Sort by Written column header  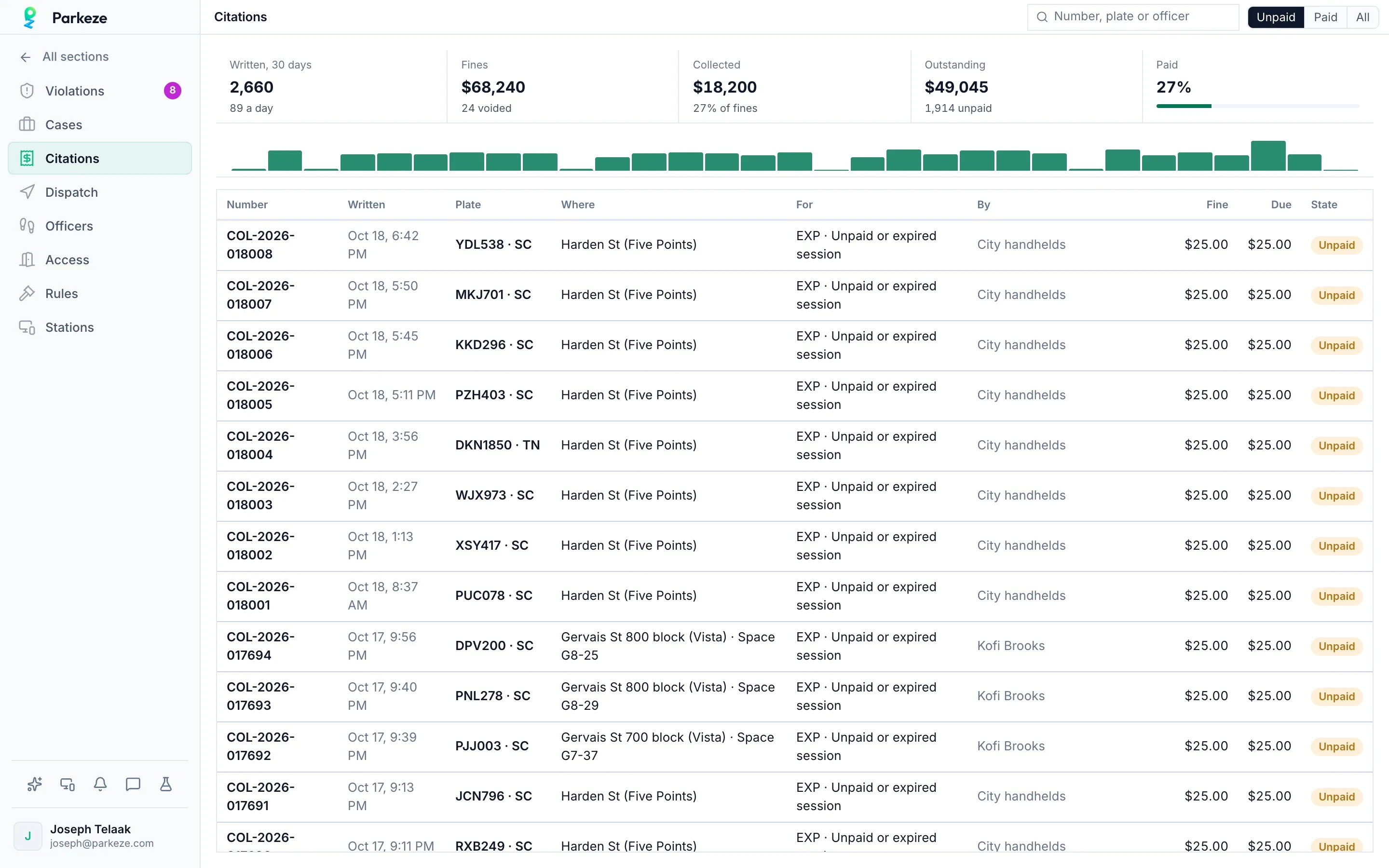tap(366, 205)
